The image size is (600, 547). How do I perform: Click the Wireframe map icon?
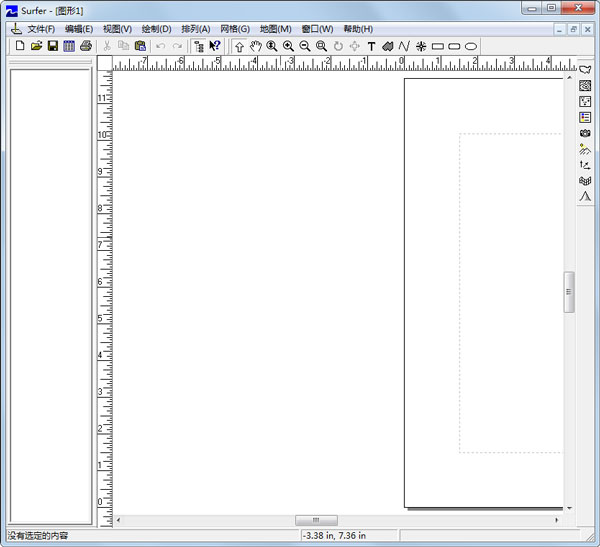coord(585,181)
